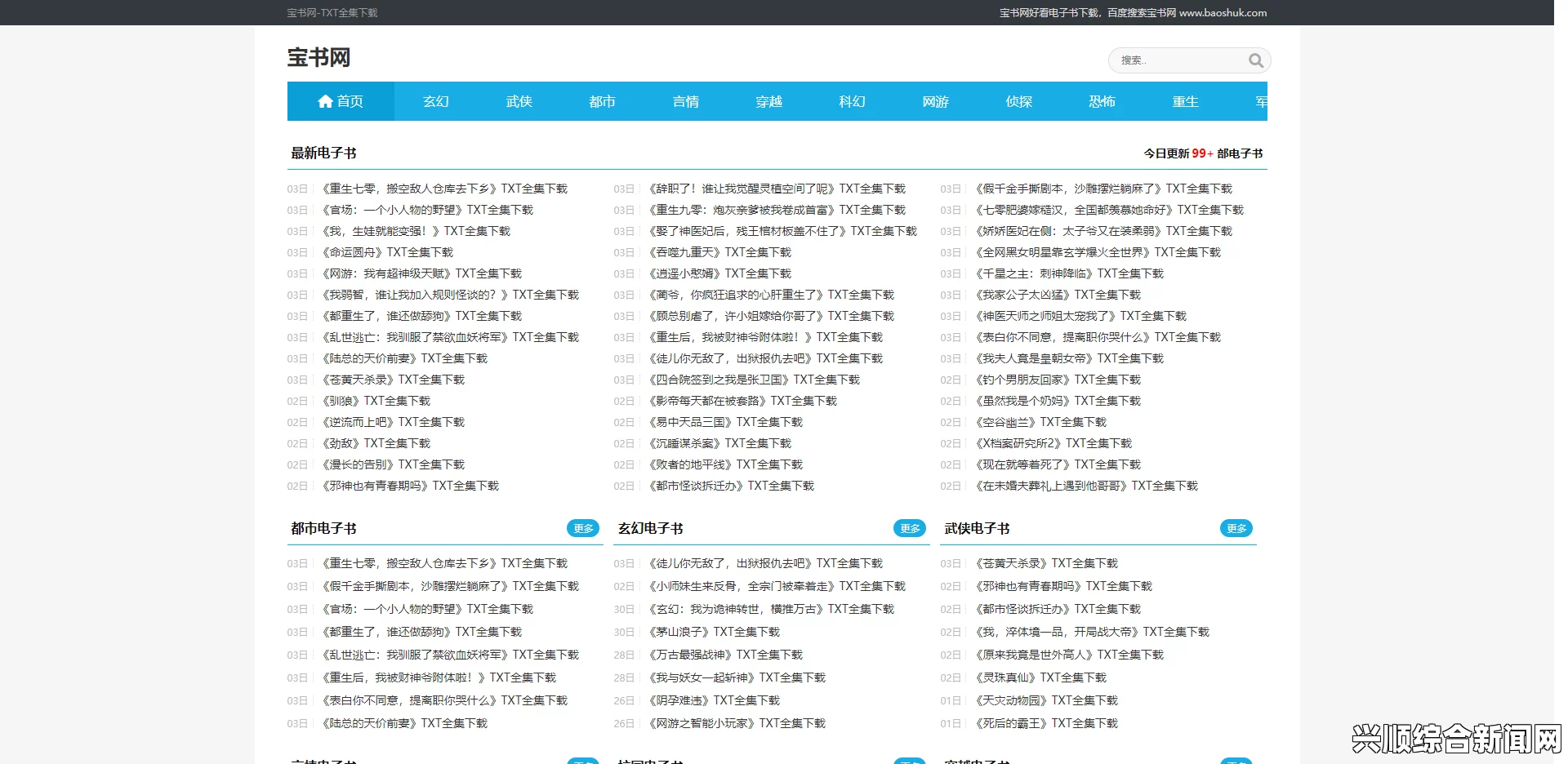Screen dimensions: 1568x764
Task: Open 《钓个男朋友回家》TXT全集下载 link
Action: click(1057, 380)
